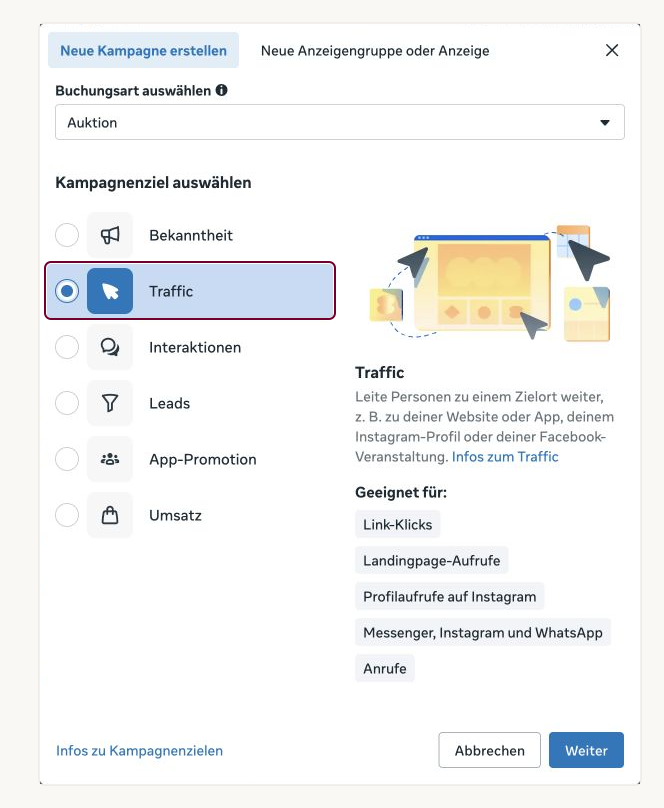Click the Weiter button

point(586,750)
